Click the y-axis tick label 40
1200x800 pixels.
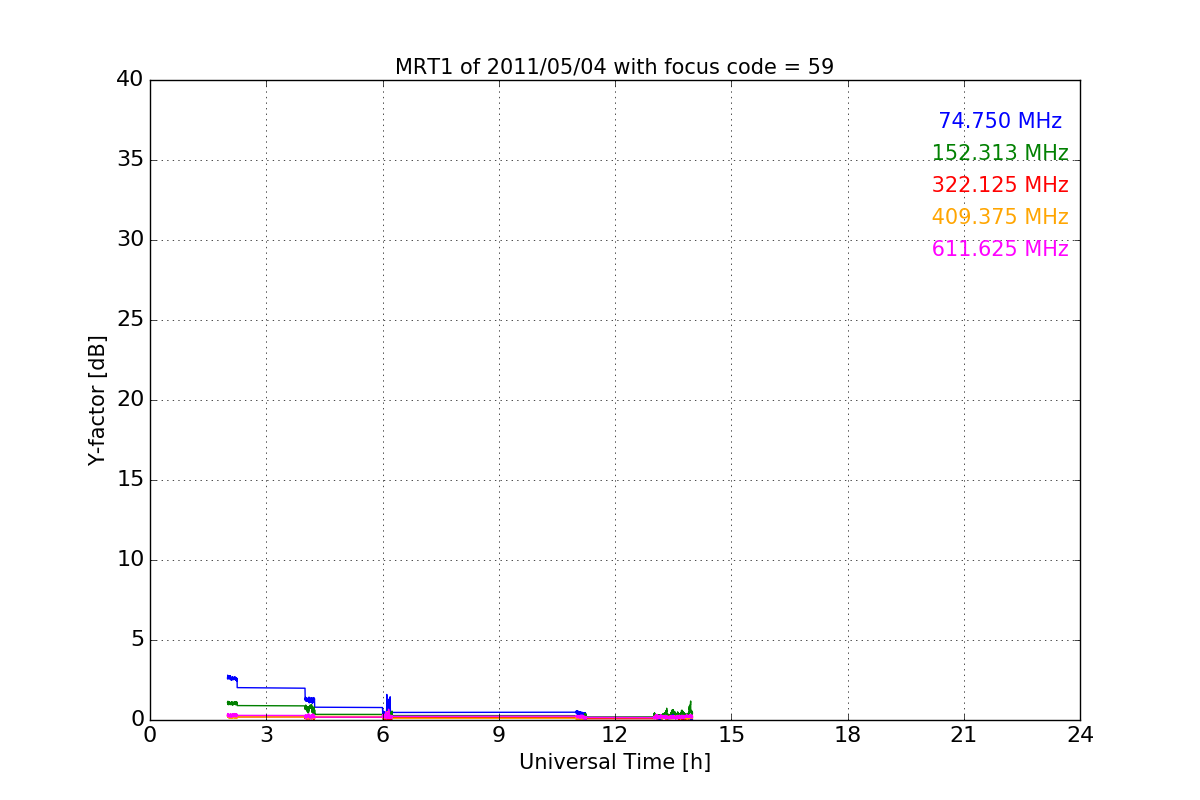coord(130,80)
